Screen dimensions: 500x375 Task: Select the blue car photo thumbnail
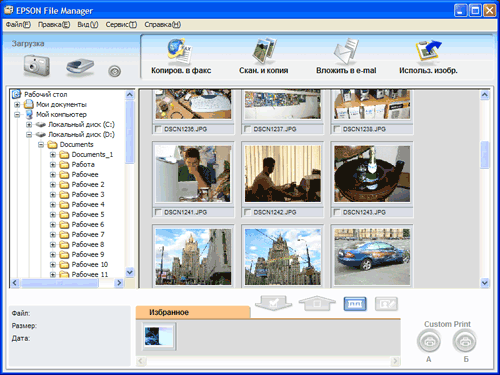click(372, 257)
